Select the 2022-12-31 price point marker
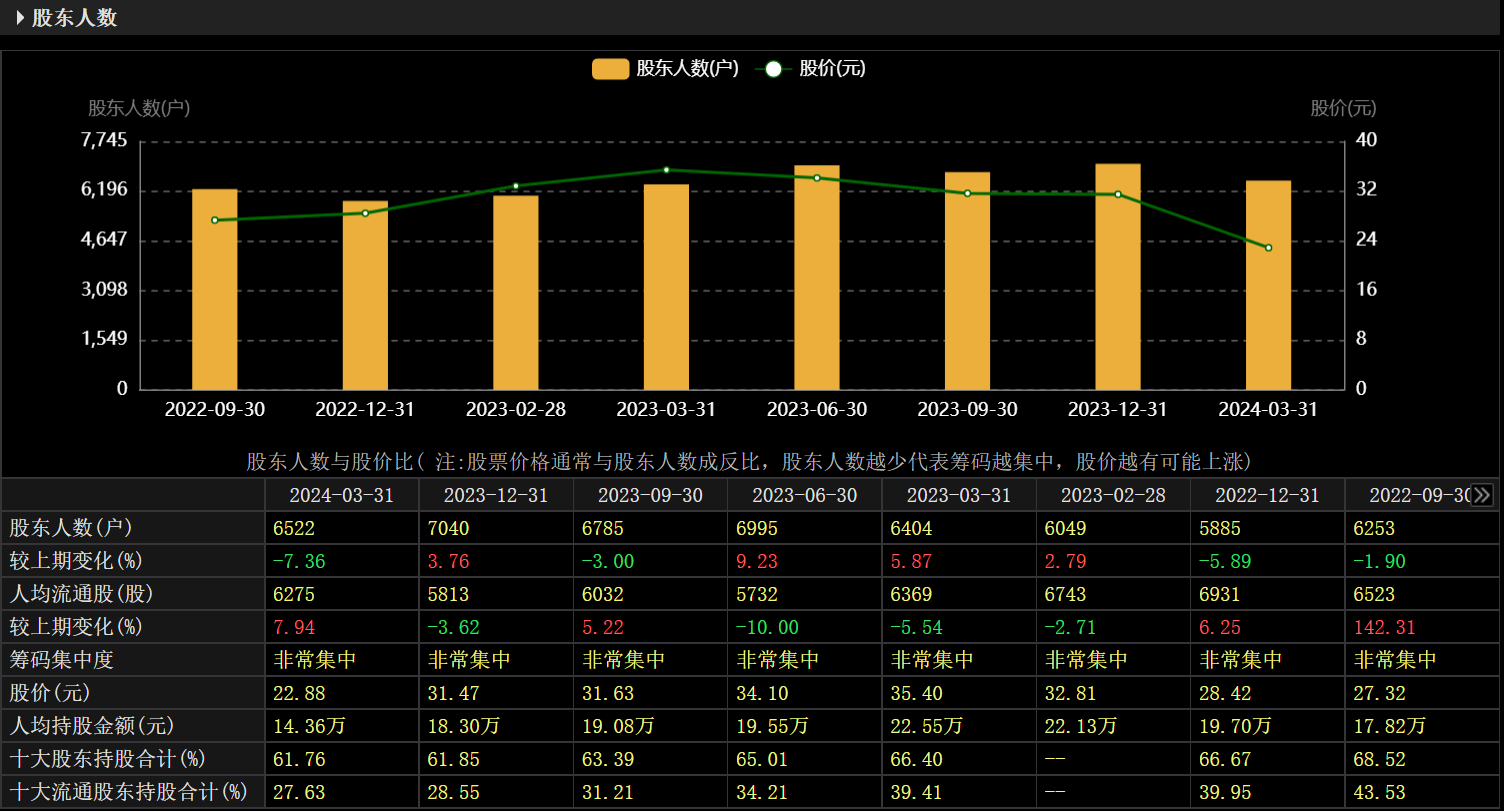1504x811 pixels. point(365,213)
